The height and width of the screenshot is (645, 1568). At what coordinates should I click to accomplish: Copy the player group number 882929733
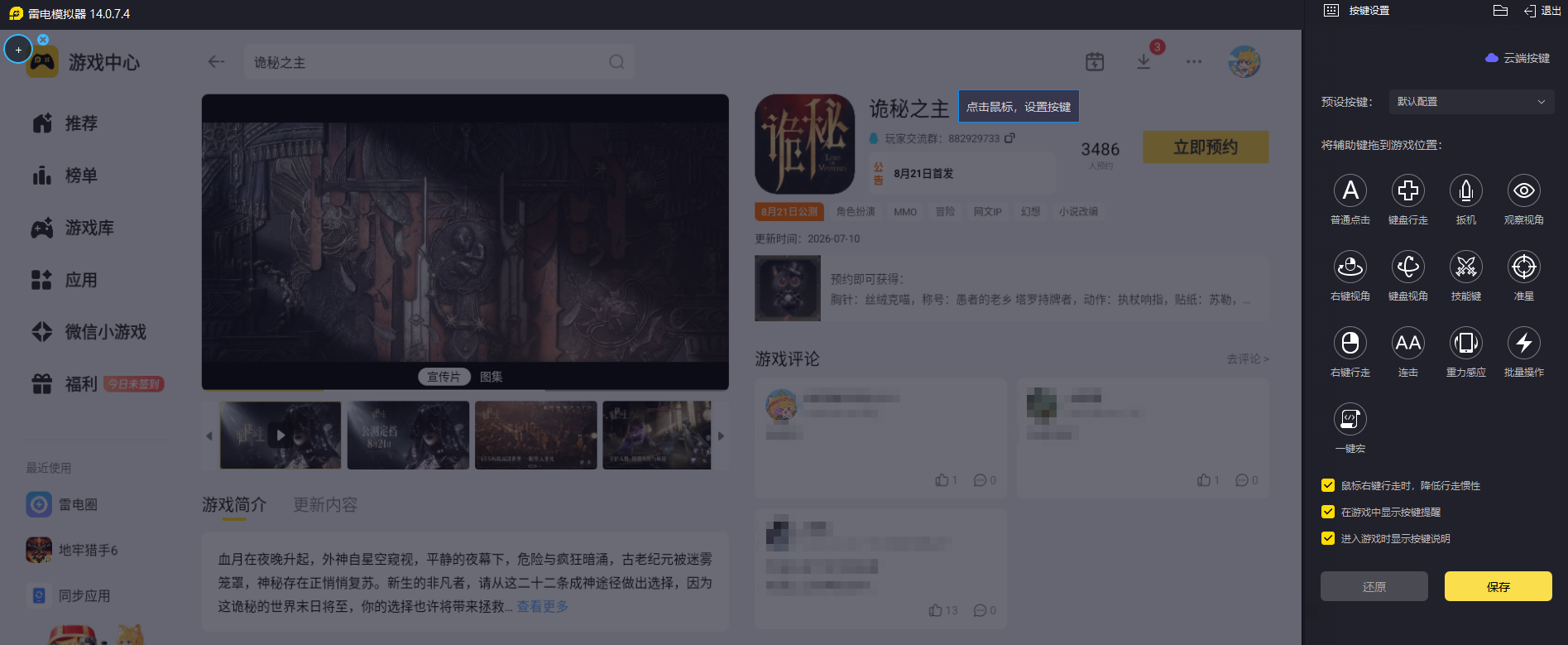tap(1009, 138)
